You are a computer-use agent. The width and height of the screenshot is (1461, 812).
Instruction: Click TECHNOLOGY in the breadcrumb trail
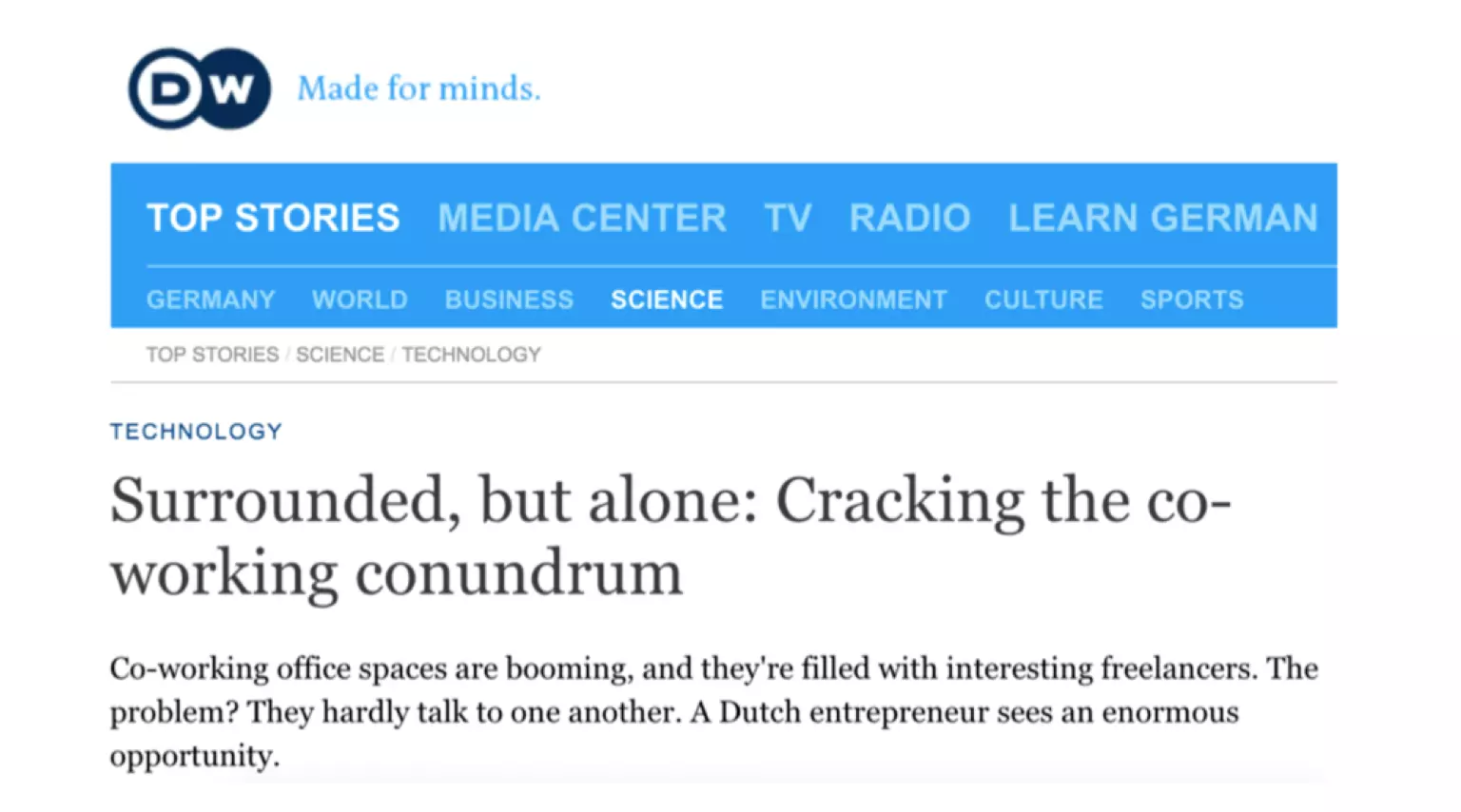click(471, 355)
